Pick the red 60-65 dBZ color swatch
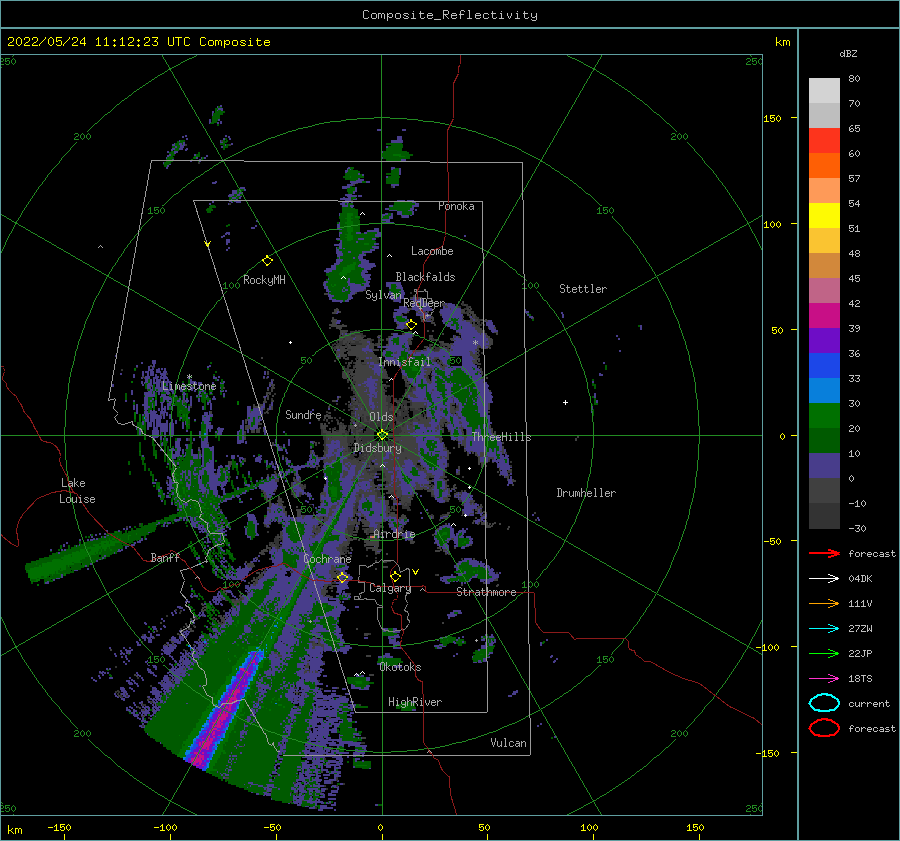This screenshot has width=900, height=841. [824, 141]
